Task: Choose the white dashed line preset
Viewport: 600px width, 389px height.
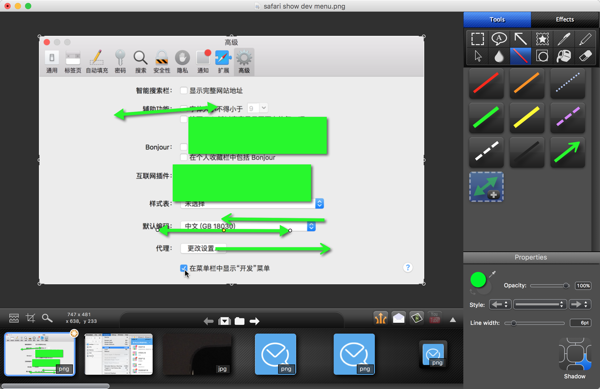Action: (x=486, y=151)
